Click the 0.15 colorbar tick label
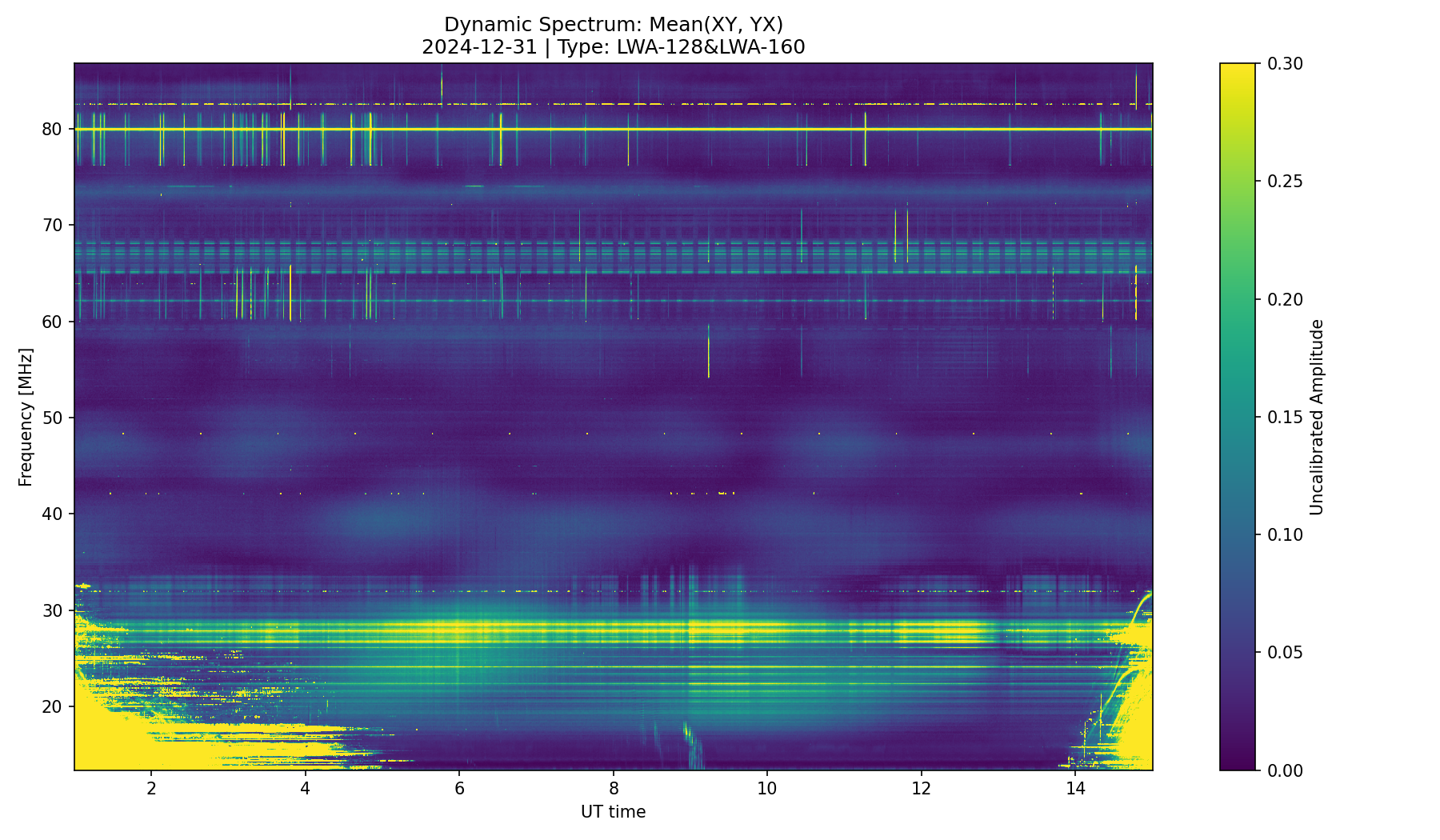Image resolution: width=1440 pixels, height=840 pixels. (x=1285, y=417)
